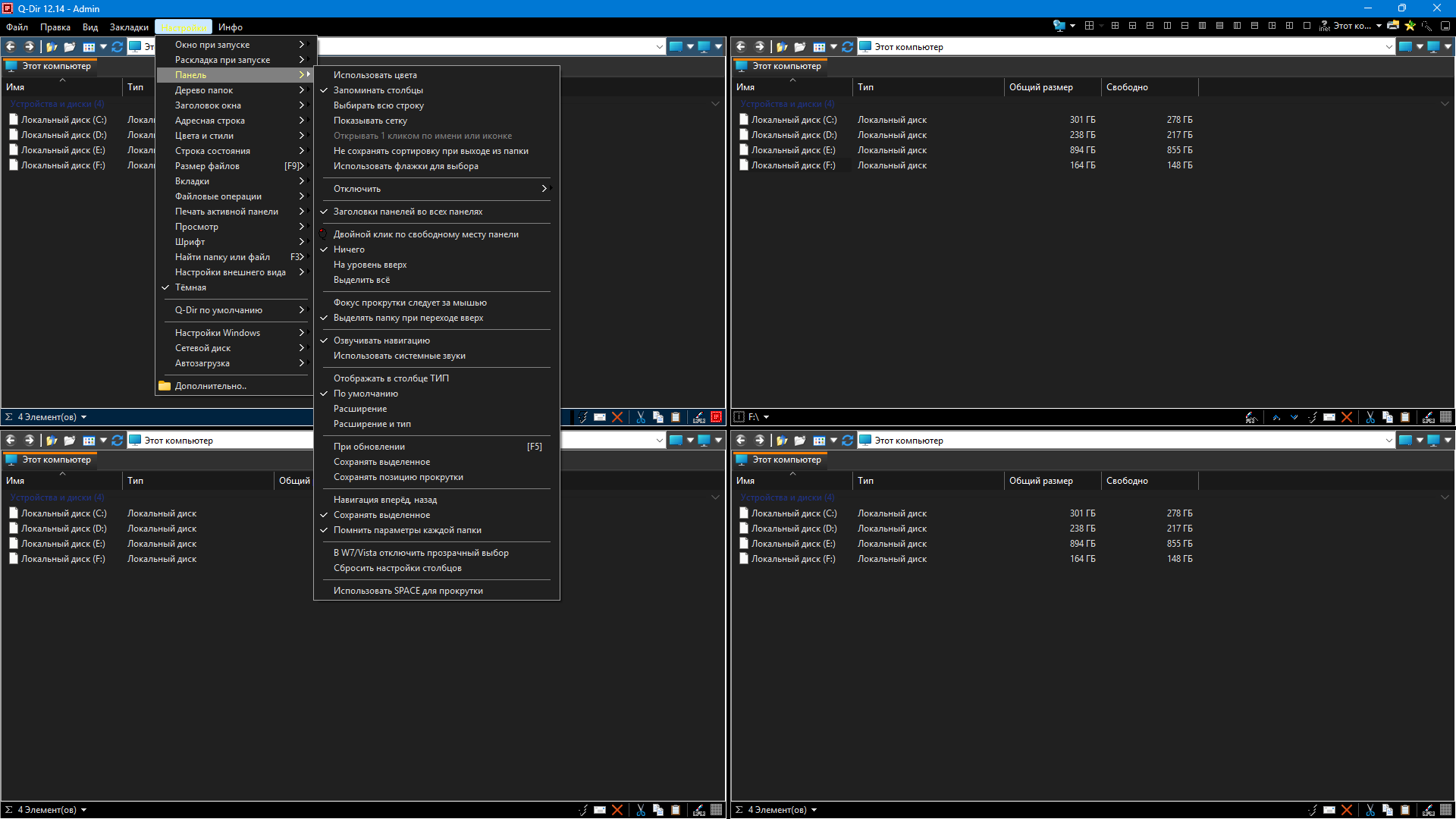Viewport: 1456px width, 819px height.
Task: Click paste clipboard icon in bottom-left status bar
Action: [x=676, y=810]
